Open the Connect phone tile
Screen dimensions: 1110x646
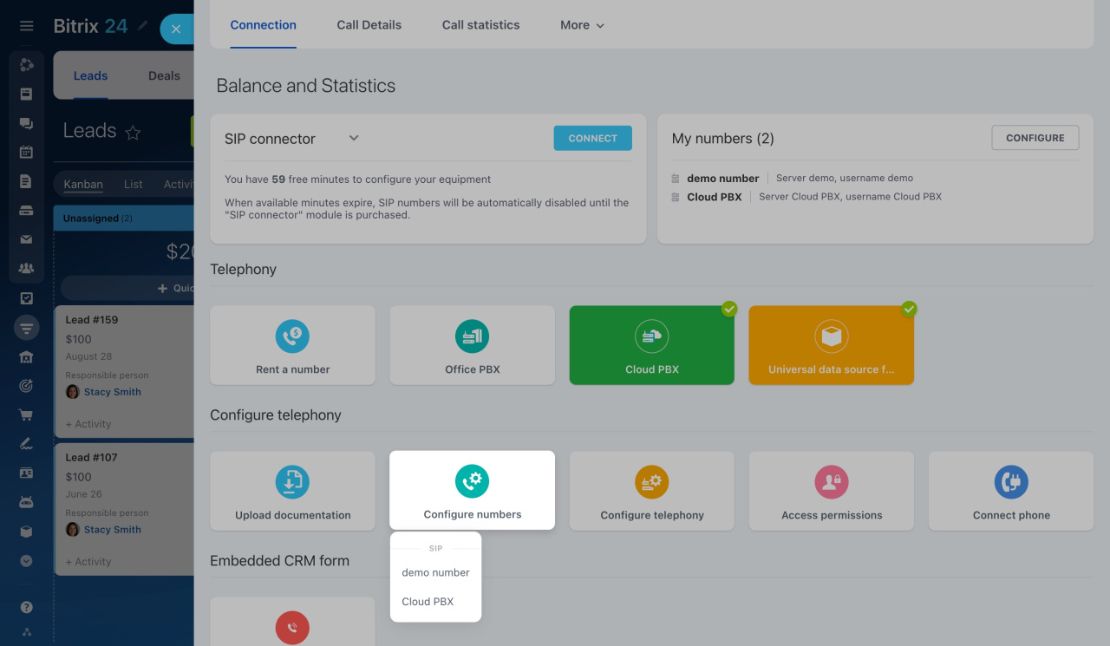pyautogui.click(x=1011, y=491)
